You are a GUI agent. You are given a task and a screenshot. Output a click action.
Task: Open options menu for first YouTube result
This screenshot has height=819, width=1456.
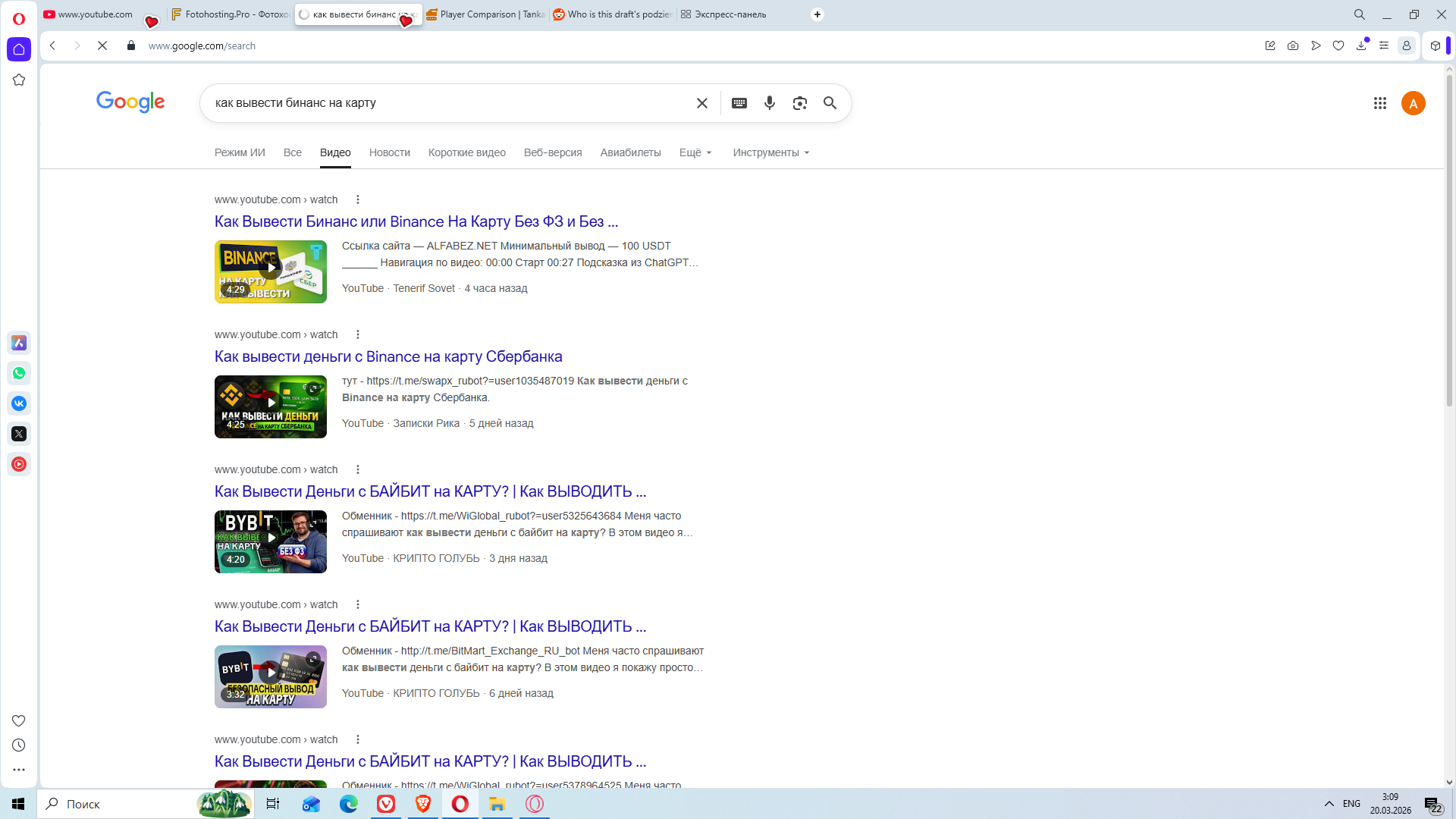click(x=358, y=199)
